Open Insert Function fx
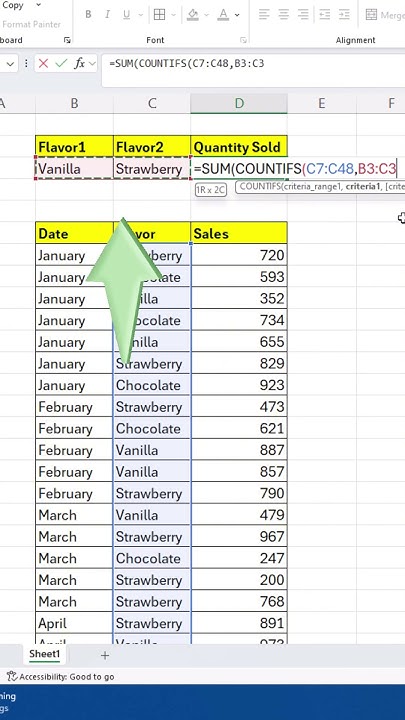 tap(79, 63)
